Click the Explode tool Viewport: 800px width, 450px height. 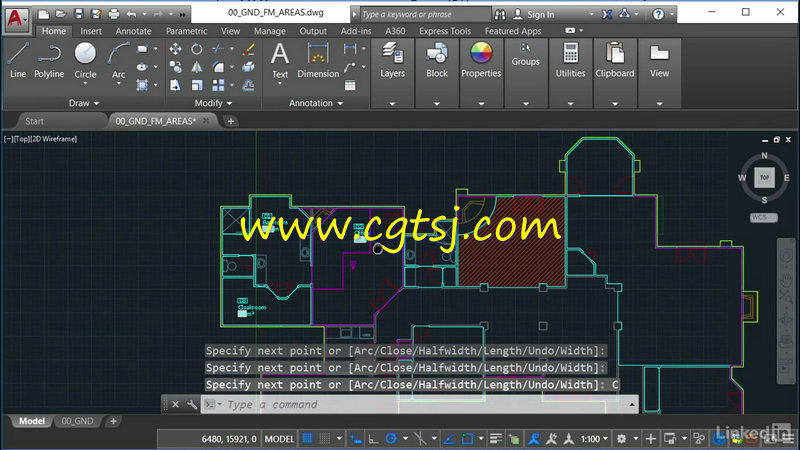point(249,67)
